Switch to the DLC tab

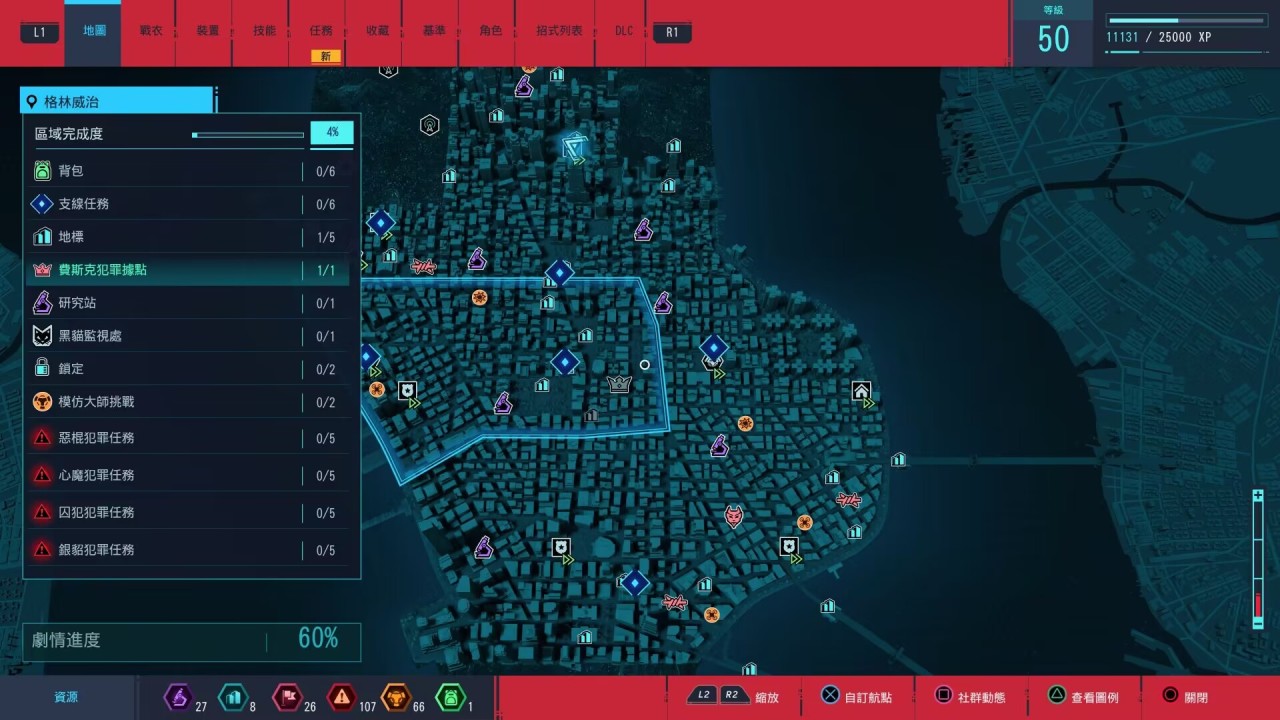(x=624, y=31)
